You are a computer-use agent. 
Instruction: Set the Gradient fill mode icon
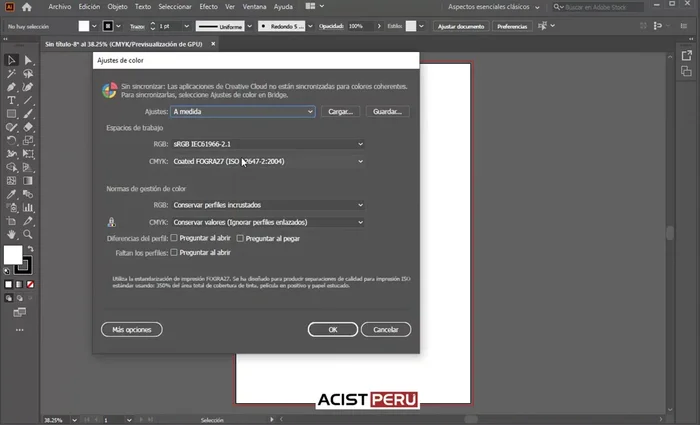tap(19, 284)
